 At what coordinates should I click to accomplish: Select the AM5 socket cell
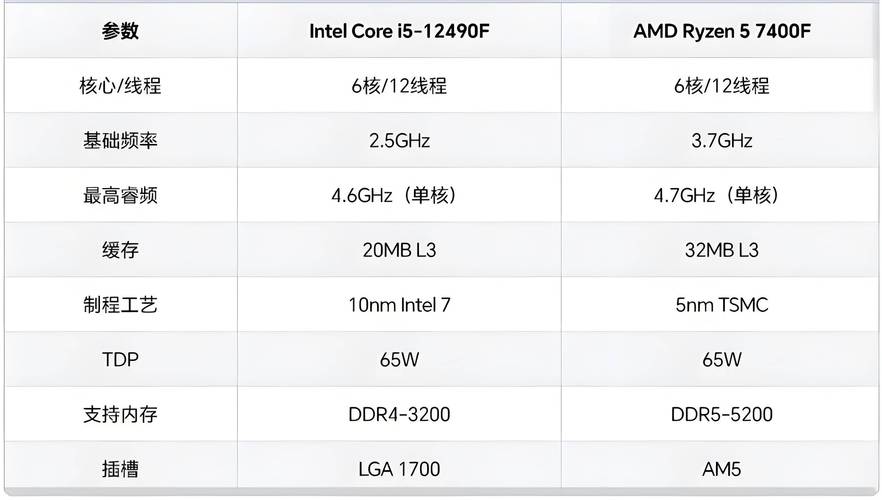(721, 468)
